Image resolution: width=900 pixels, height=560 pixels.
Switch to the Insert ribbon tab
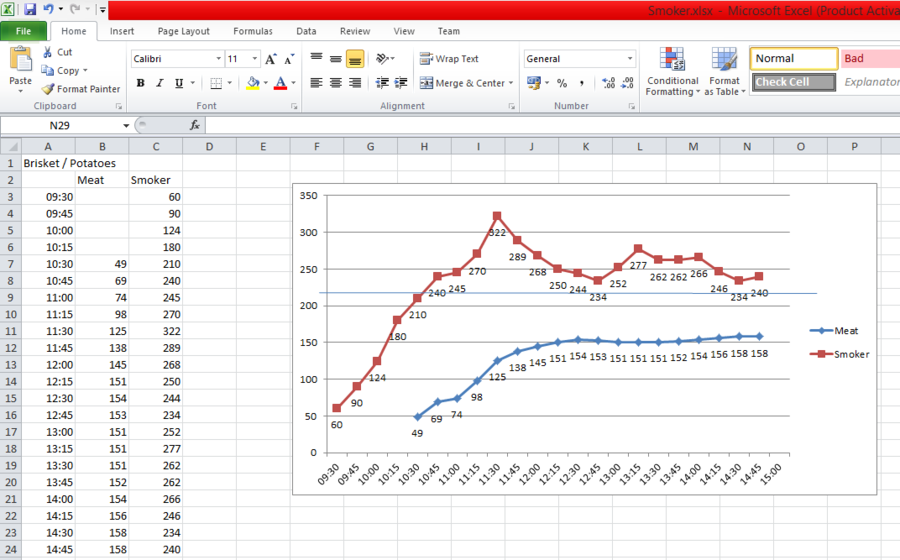pyautogui.click(x=122, y=31)
